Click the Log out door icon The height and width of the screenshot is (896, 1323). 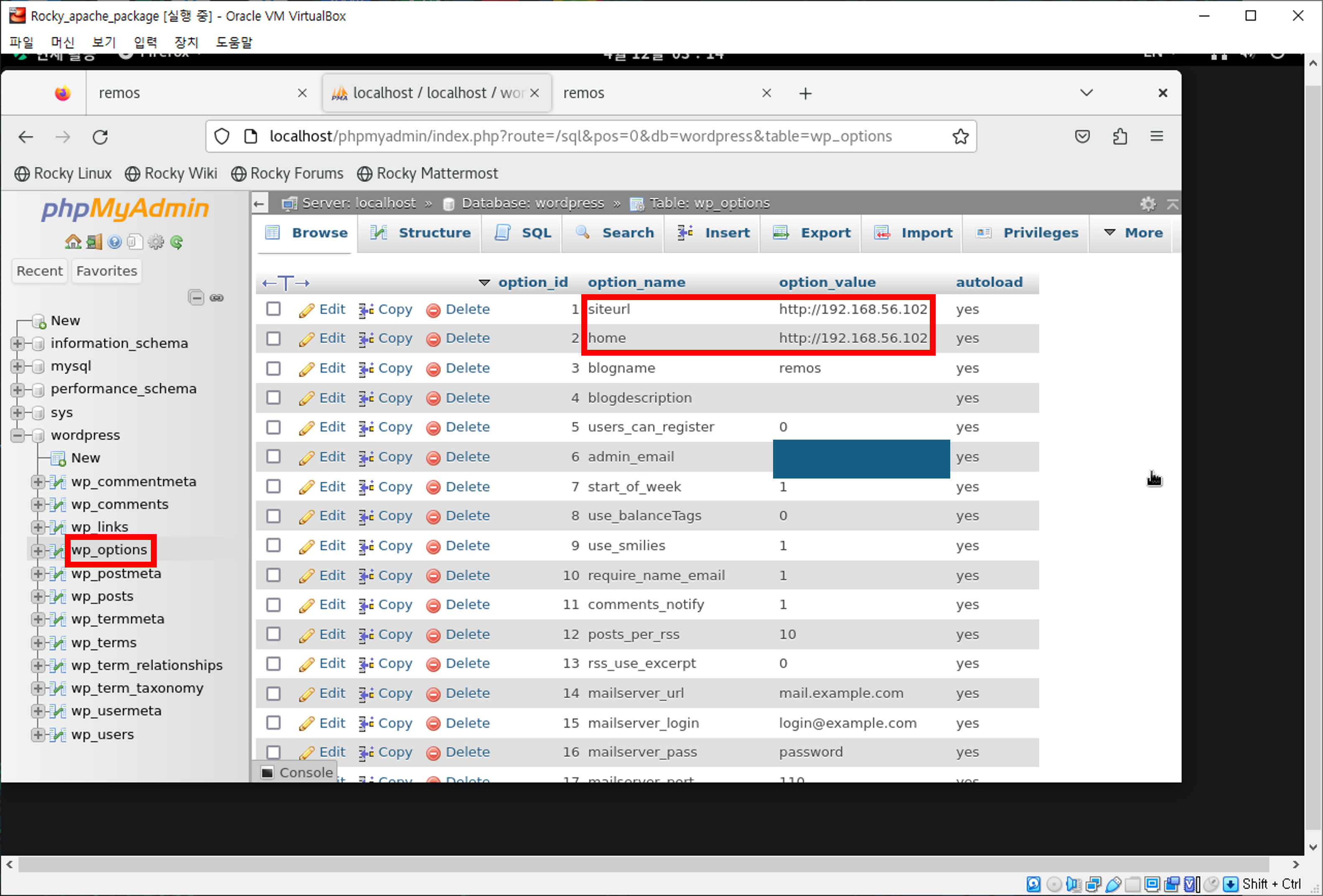click(94, 242)
